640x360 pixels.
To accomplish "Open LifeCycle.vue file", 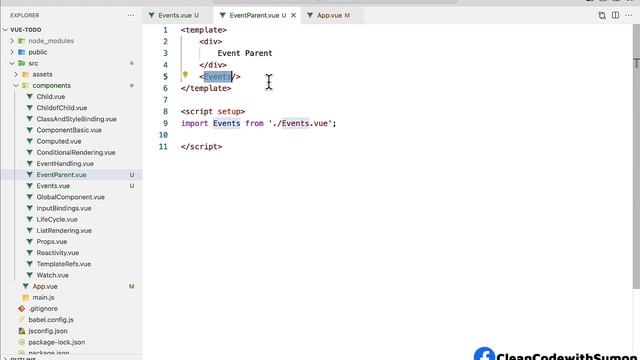I will point(57,219).
